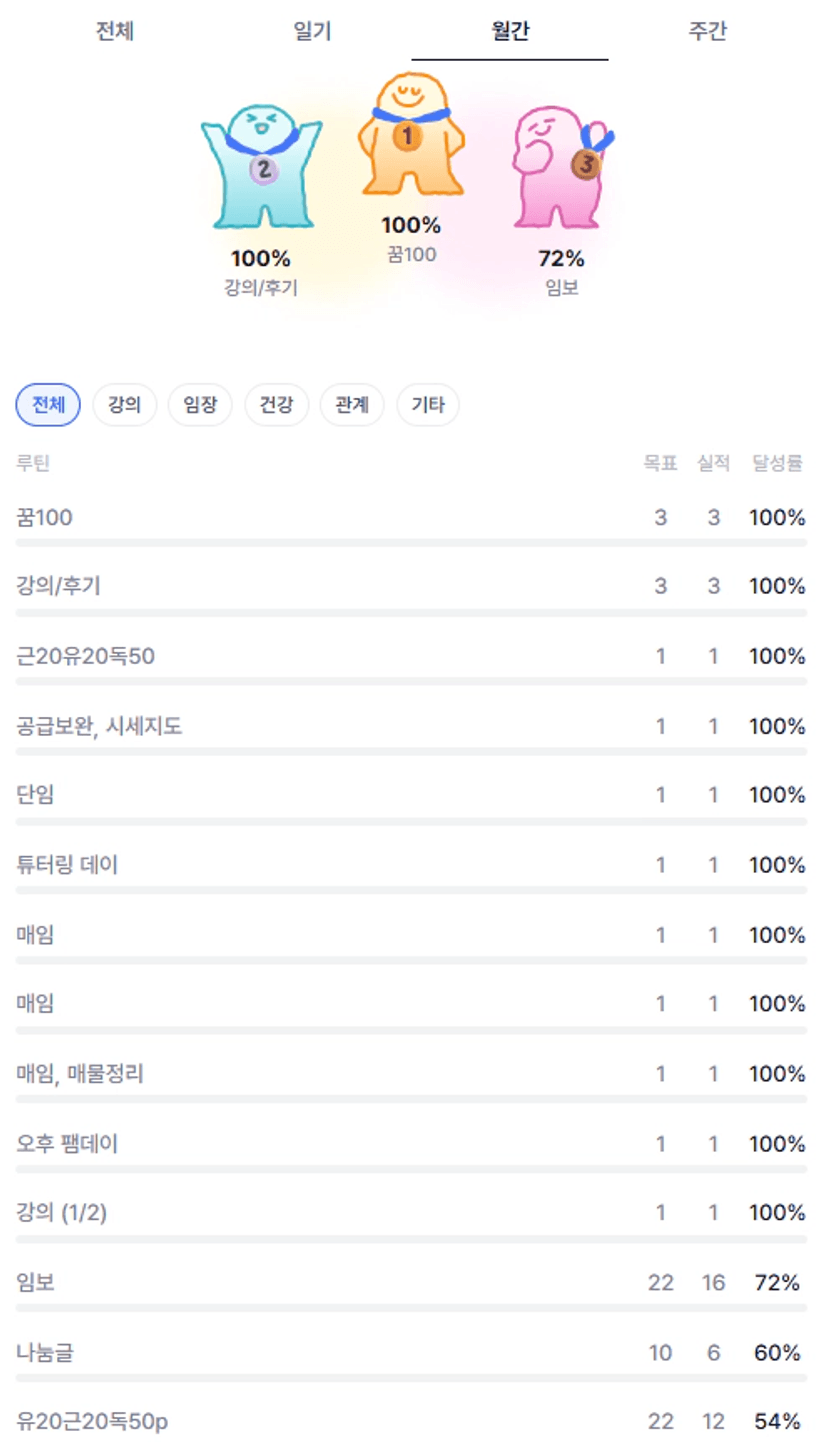827x1442 pixels.
Task: Choose the 건강 category chip
Action: click(x=276, y=405)
